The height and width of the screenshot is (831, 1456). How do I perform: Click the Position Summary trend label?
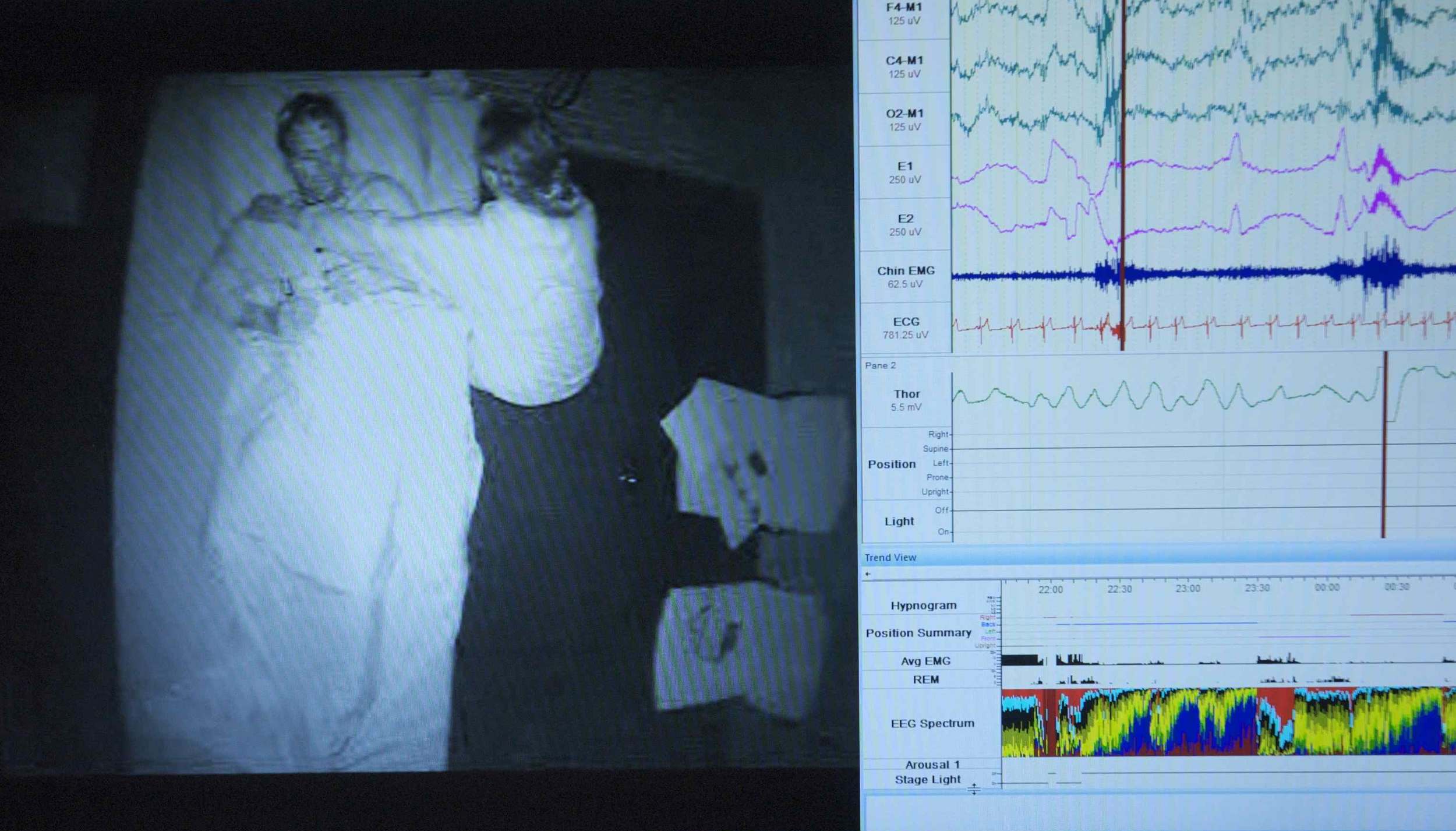point(918,633)
